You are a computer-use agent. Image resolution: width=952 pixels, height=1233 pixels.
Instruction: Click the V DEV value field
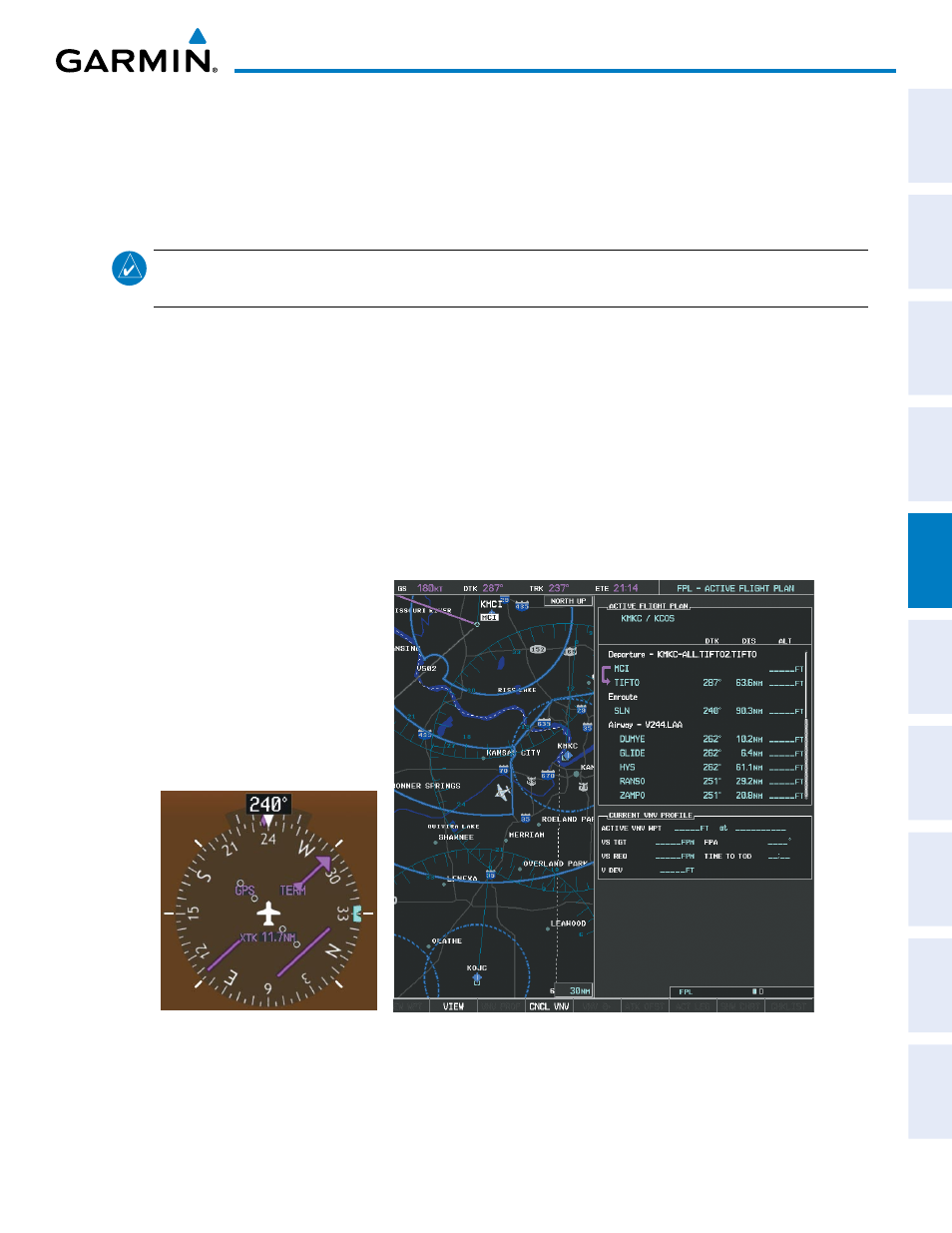(x=677, y=871)
